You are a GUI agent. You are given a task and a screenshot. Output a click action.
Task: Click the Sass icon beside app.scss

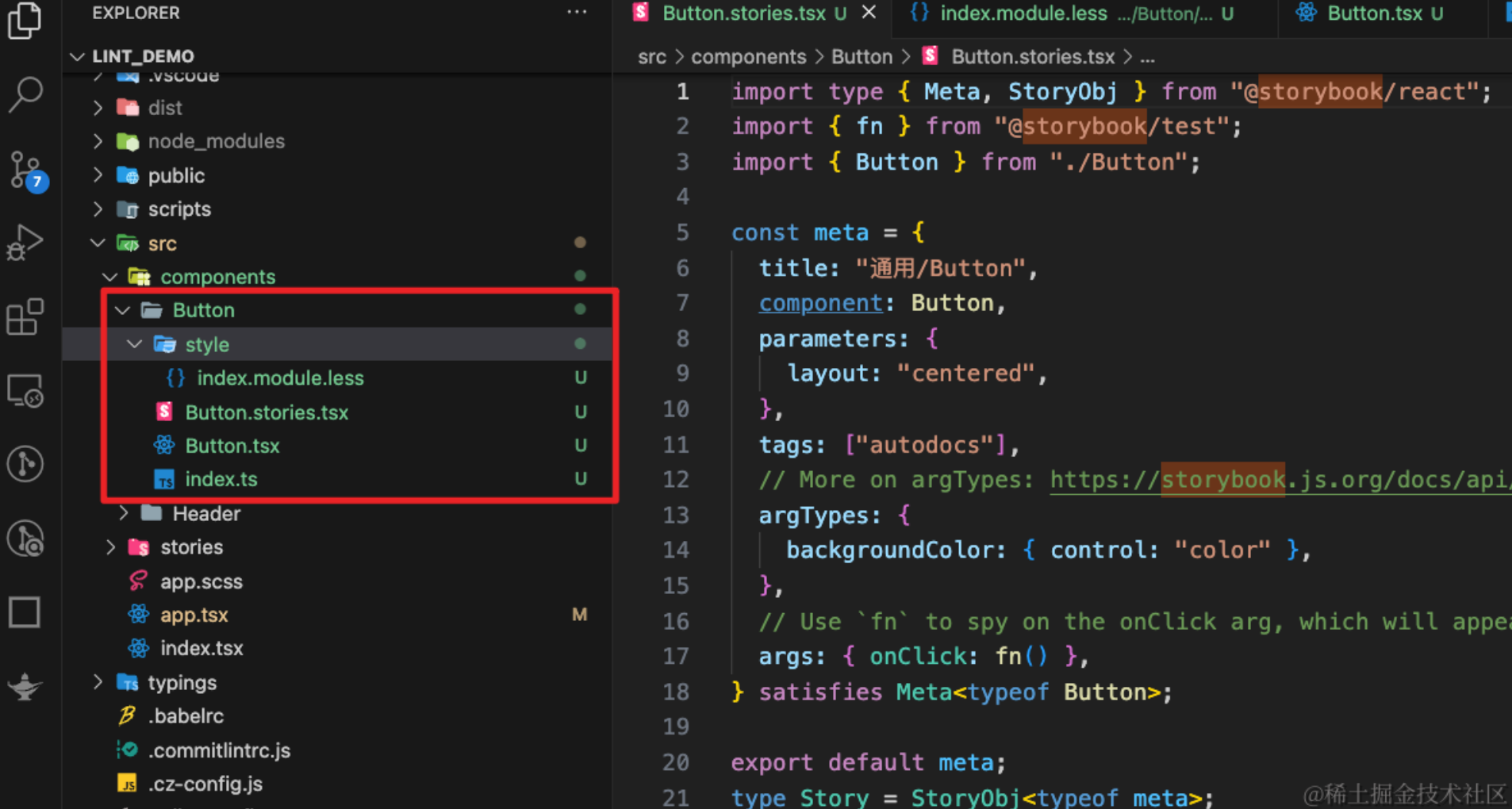coord(138,581)
